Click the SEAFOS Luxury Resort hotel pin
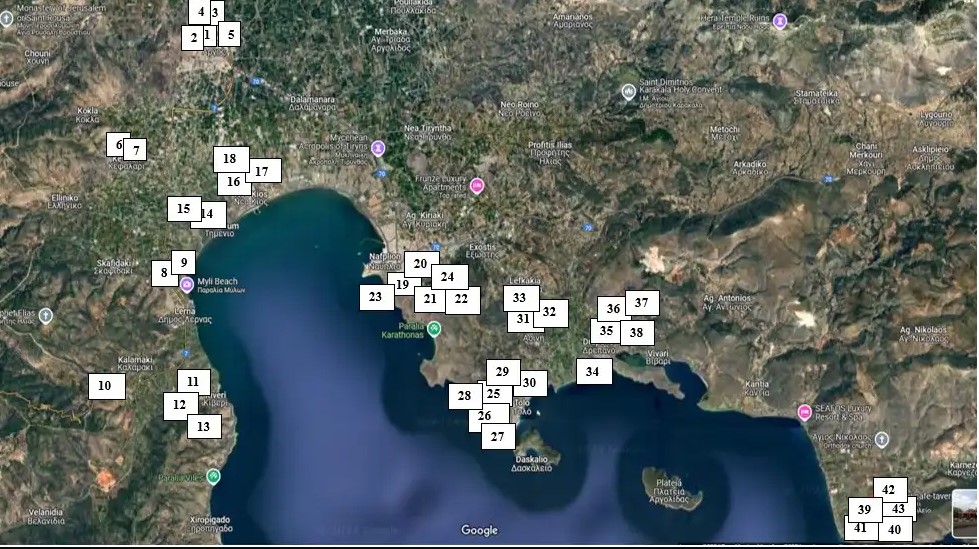The height and width of the screenshot is (549, 979). (x=805, y=412)
